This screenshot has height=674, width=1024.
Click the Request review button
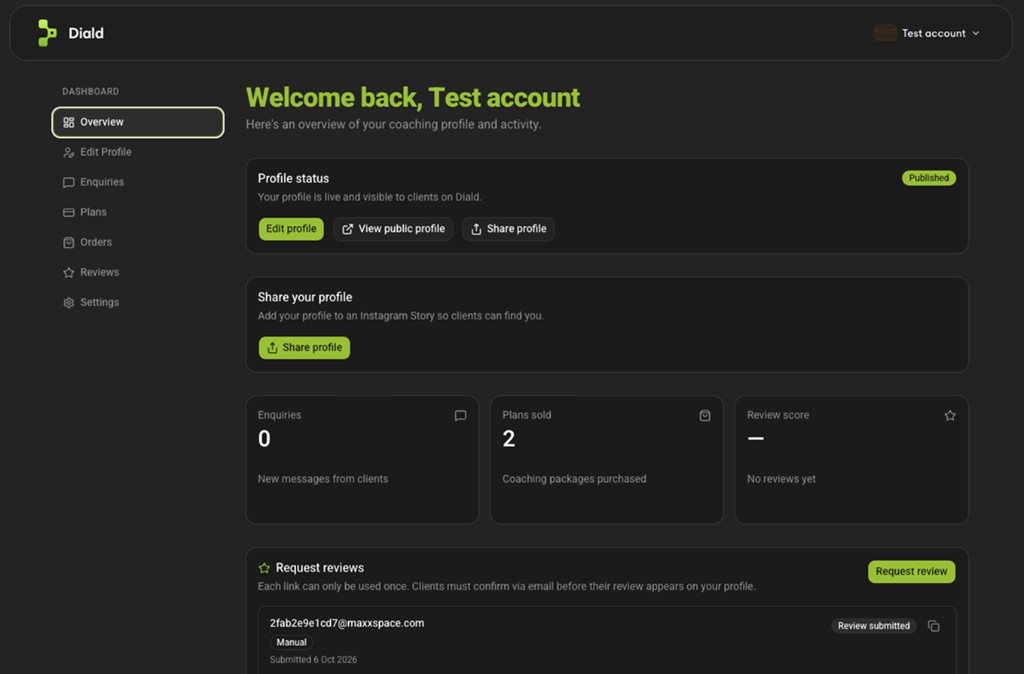pos(911,571)
